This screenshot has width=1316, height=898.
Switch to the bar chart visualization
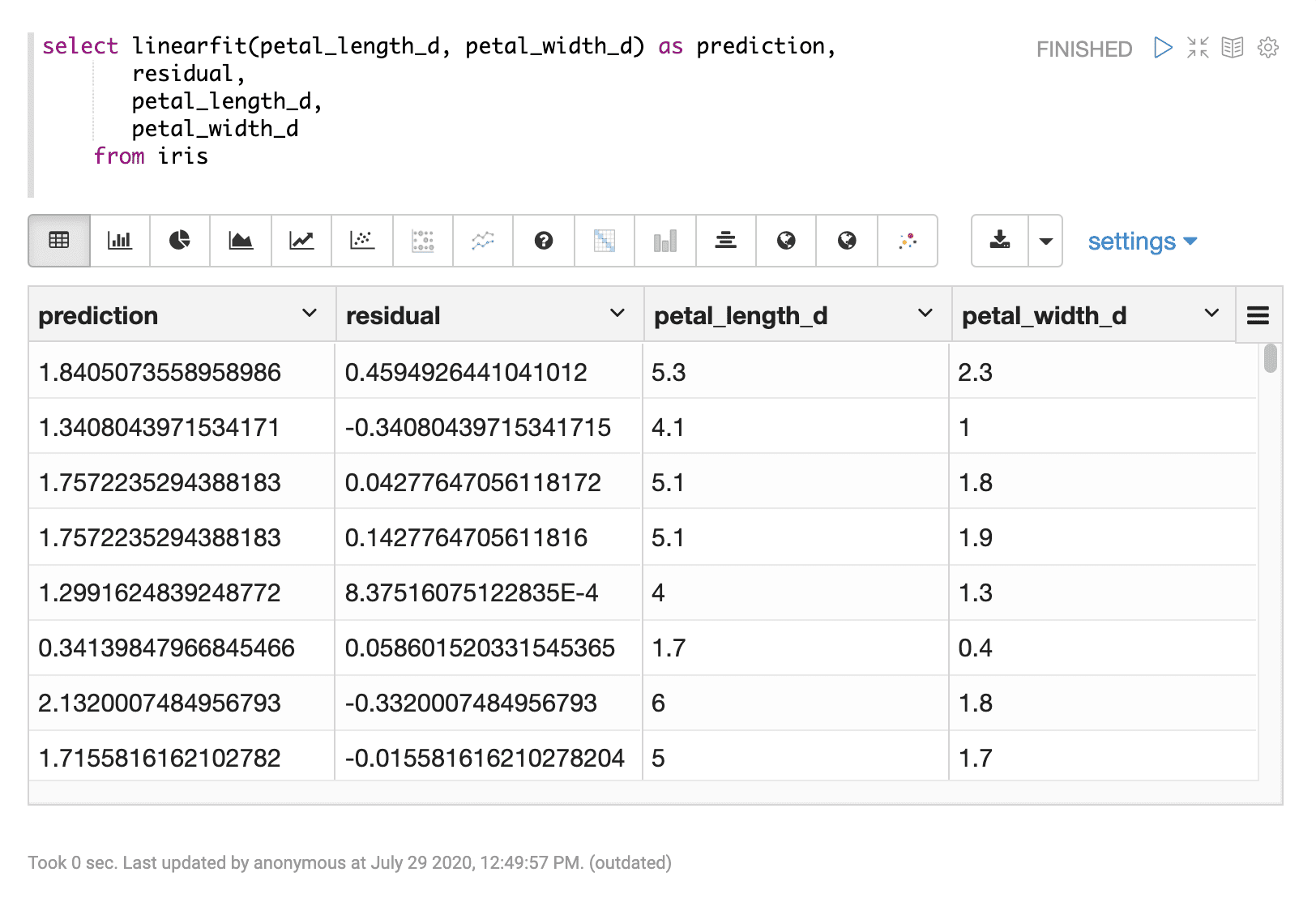pos(119,241)
